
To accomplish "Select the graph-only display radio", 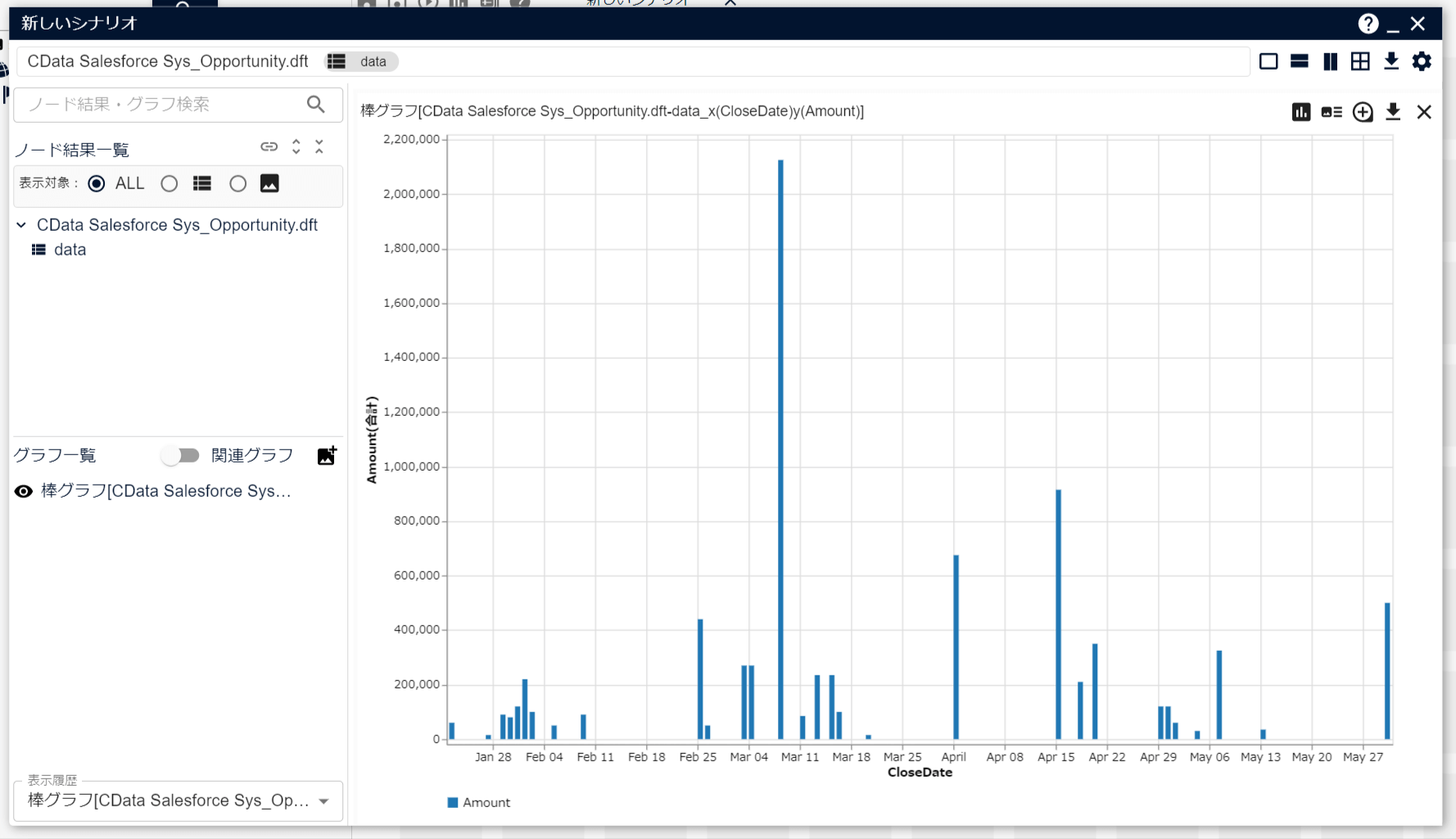I will click(x=238, y=183).
